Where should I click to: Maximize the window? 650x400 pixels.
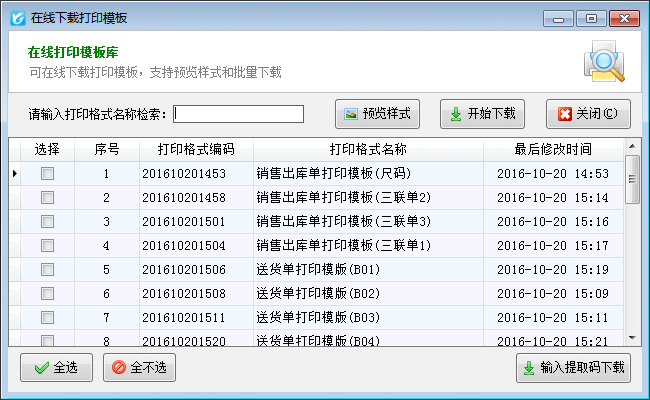pyautogui.click(x=592, y=18)
